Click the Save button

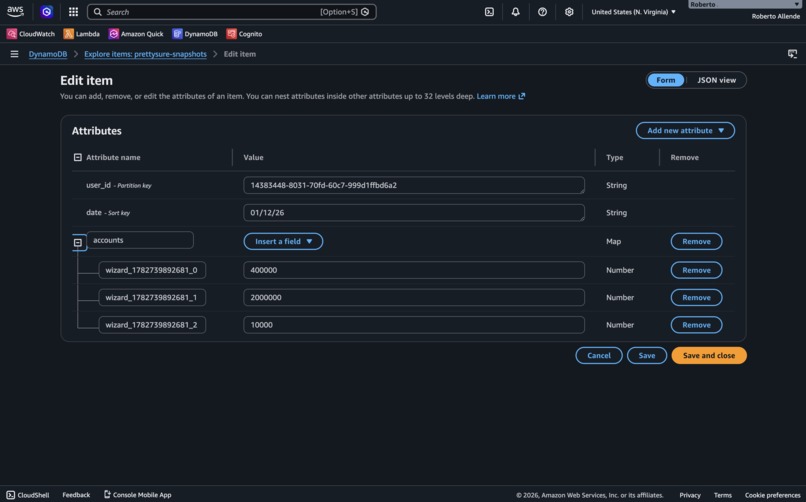point(647,356)
